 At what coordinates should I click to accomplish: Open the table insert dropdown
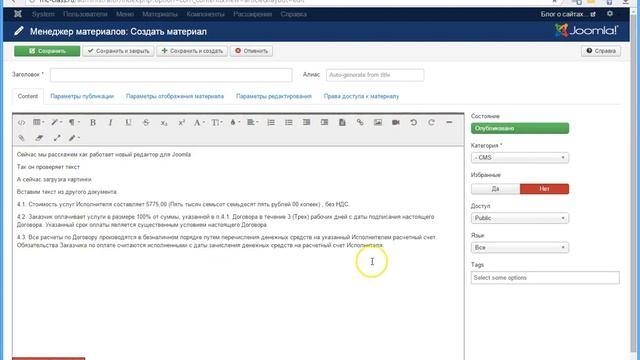(x=39, y=122)
